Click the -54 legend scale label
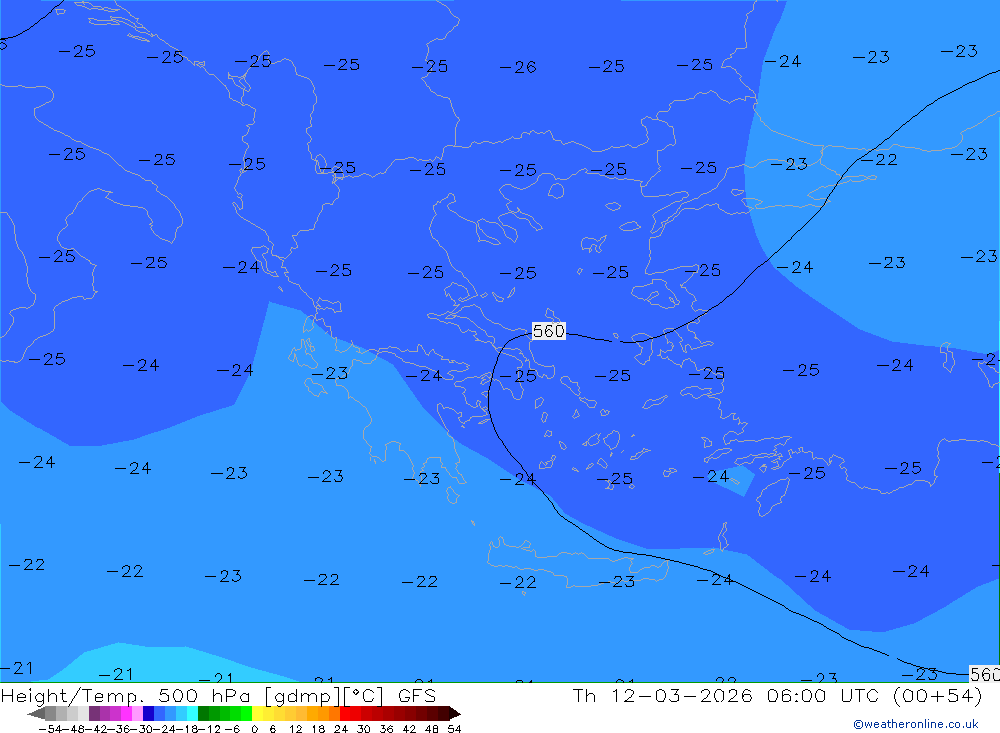Screen dimensions: 1000x733 click(x=50, y=729)
